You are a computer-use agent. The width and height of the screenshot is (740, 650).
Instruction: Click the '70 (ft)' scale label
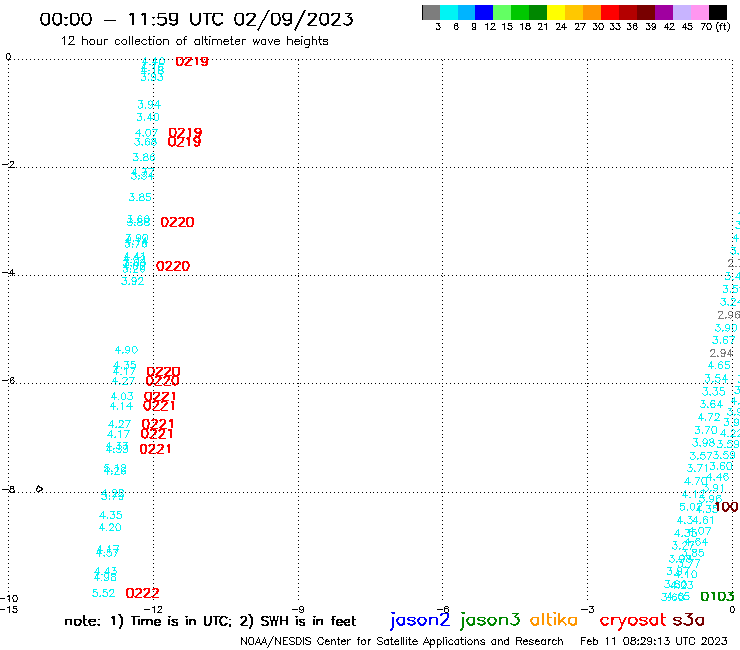coord(715,26)
